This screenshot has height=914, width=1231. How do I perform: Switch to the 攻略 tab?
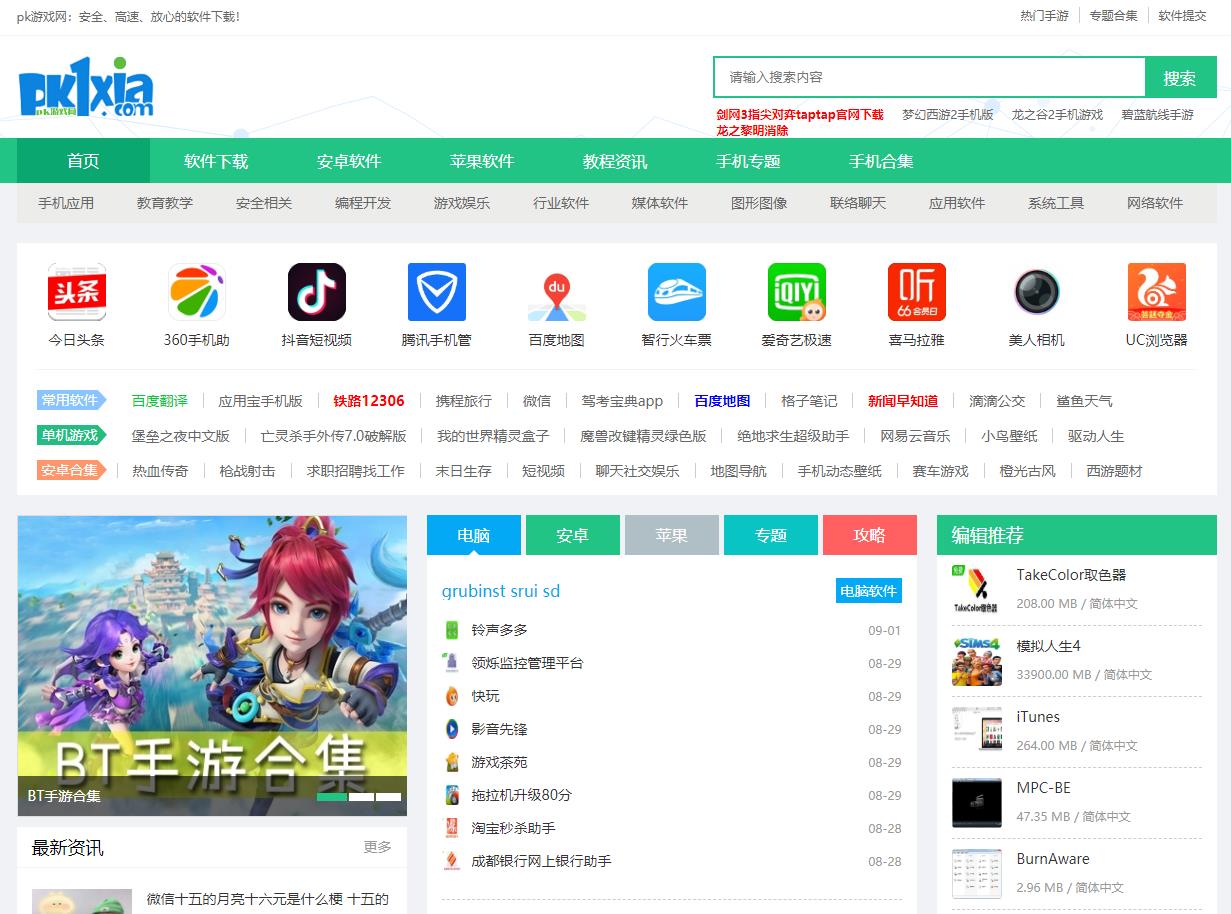[869, 535]
